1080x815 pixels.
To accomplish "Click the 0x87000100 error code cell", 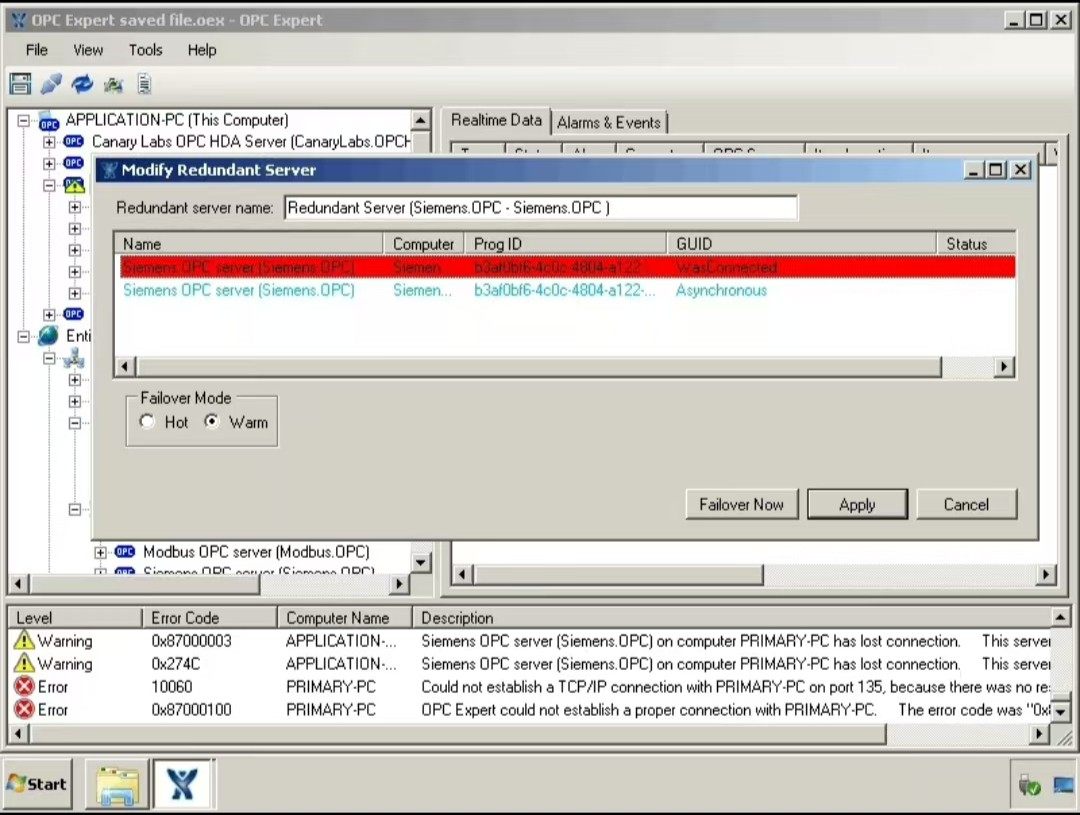I will [x=191, y=710].
